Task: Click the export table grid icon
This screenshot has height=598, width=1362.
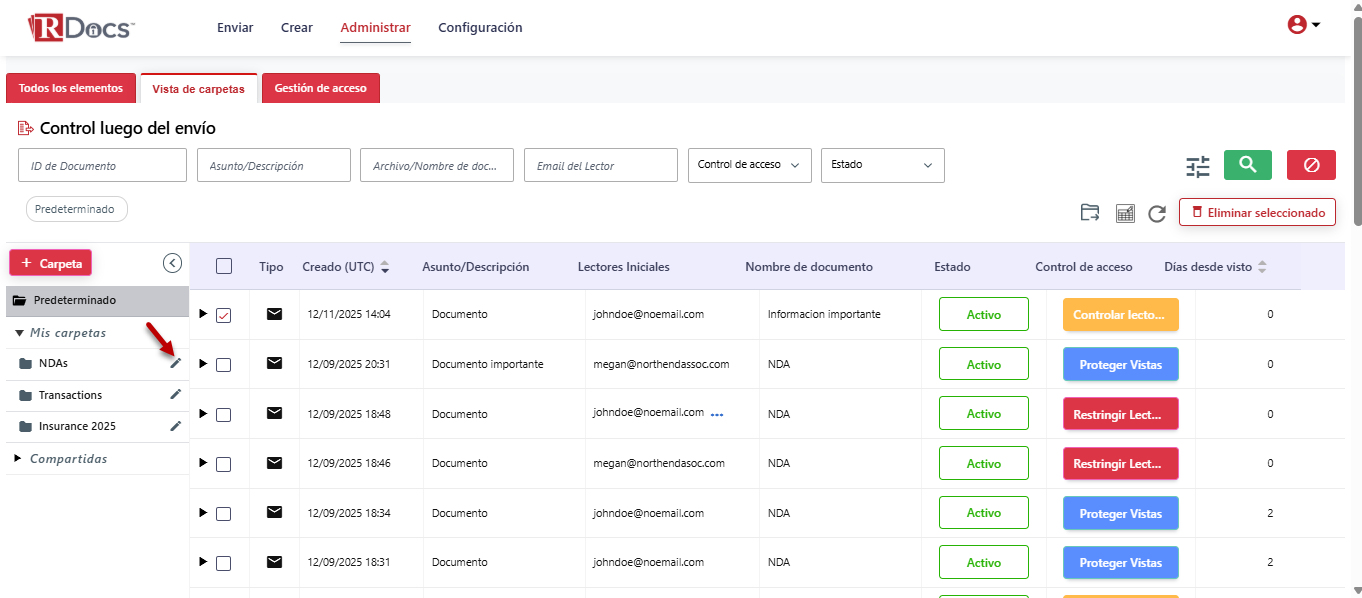Action: tap(1125, 213)
